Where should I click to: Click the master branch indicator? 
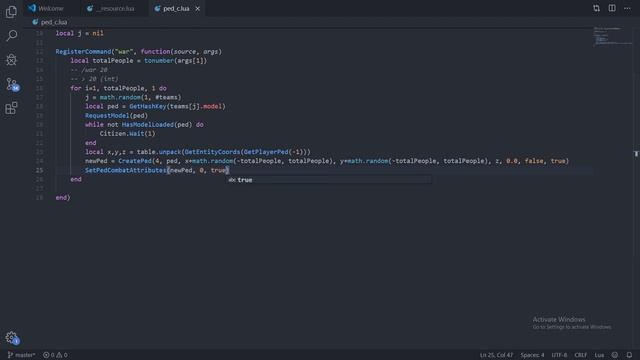coord(21,355)
